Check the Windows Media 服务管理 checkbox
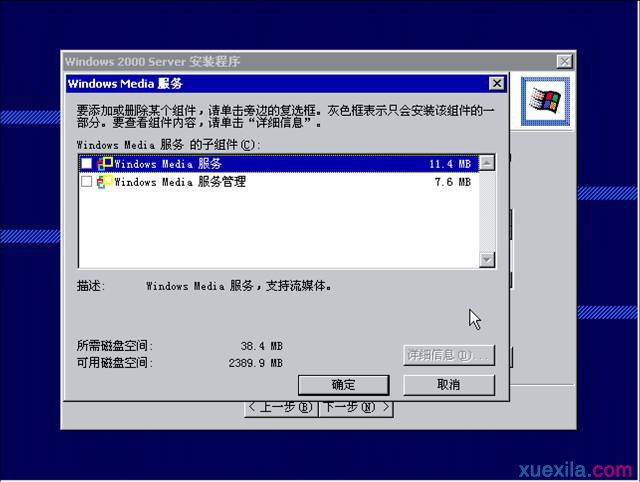The image size is (640, 482). coord(87,182)
